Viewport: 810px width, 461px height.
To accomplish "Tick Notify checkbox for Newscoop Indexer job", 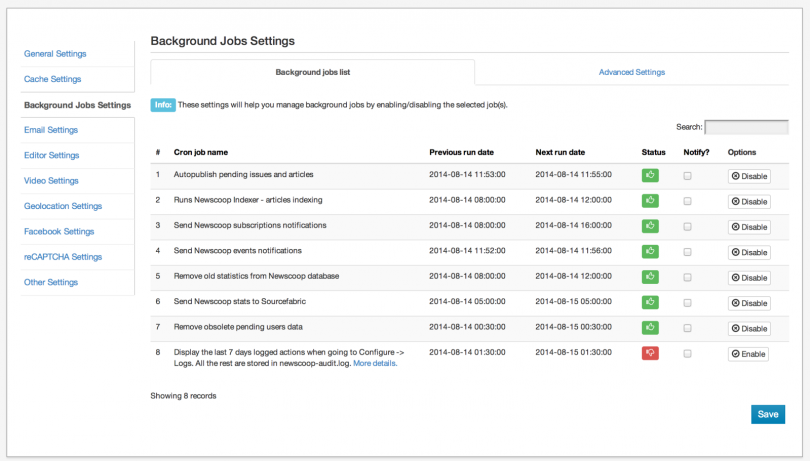I will (687, 201).
